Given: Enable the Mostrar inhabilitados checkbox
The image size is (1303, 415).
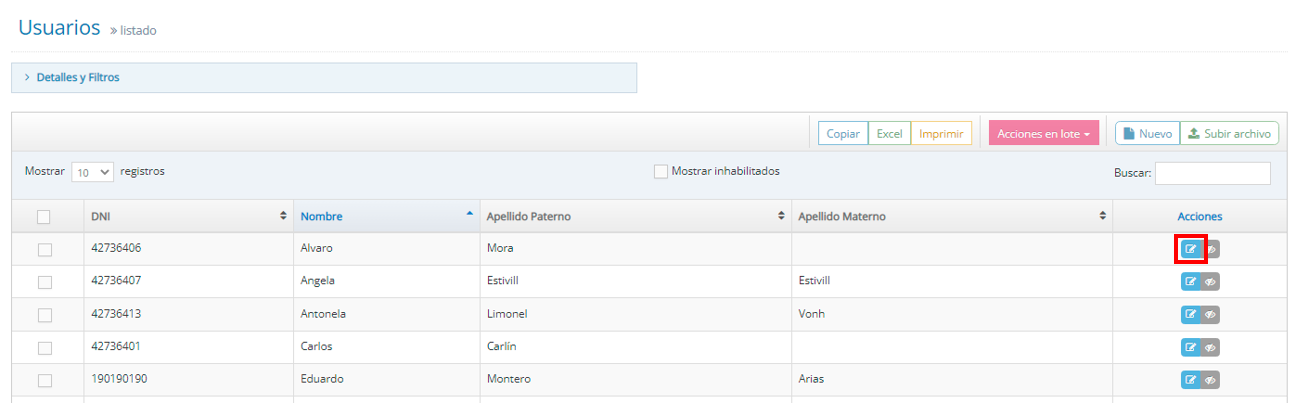Looking at the screenshot, I should pos(660,172).
